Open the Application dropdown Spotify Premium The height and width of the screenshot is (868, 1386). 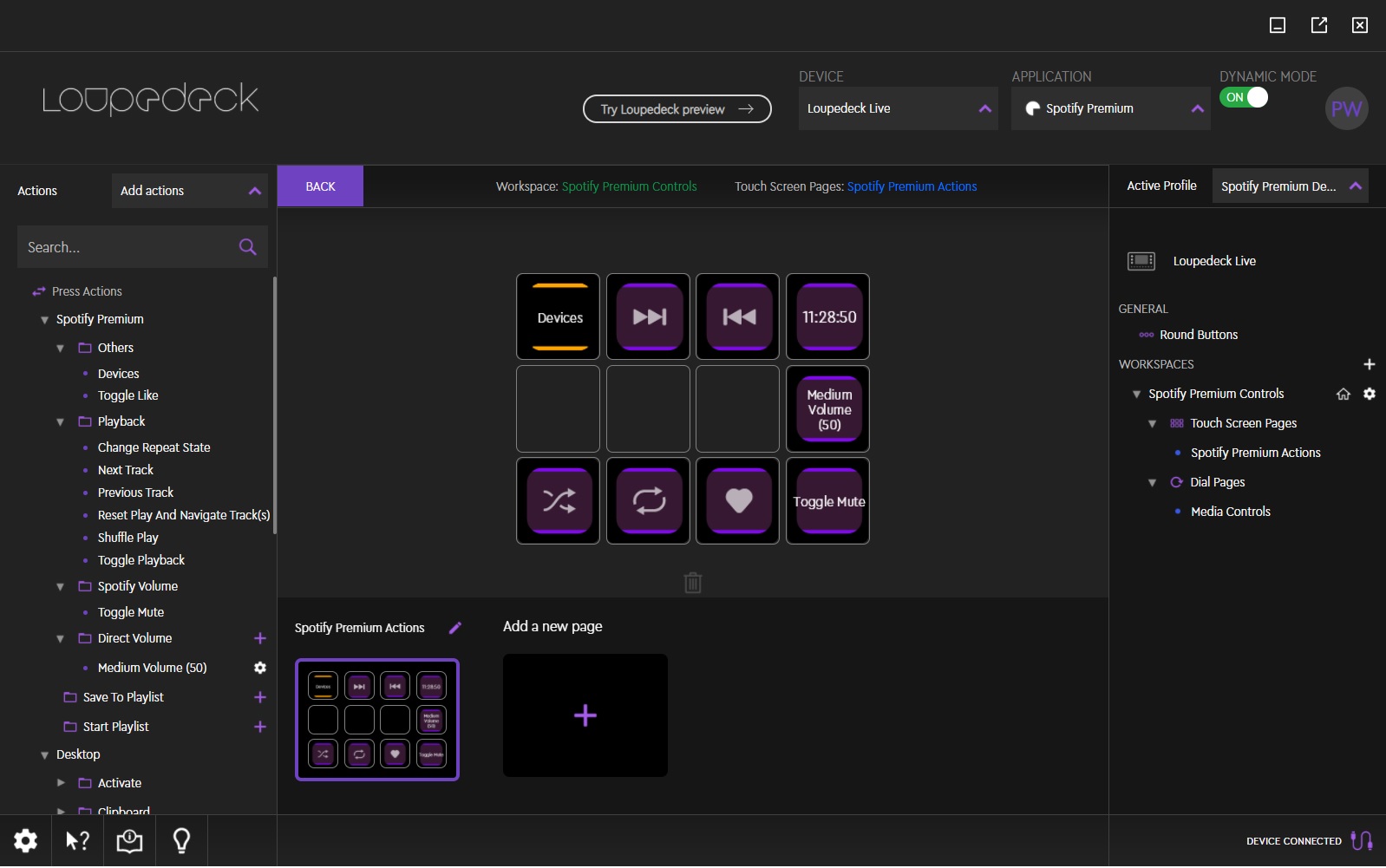[1110, 108]
